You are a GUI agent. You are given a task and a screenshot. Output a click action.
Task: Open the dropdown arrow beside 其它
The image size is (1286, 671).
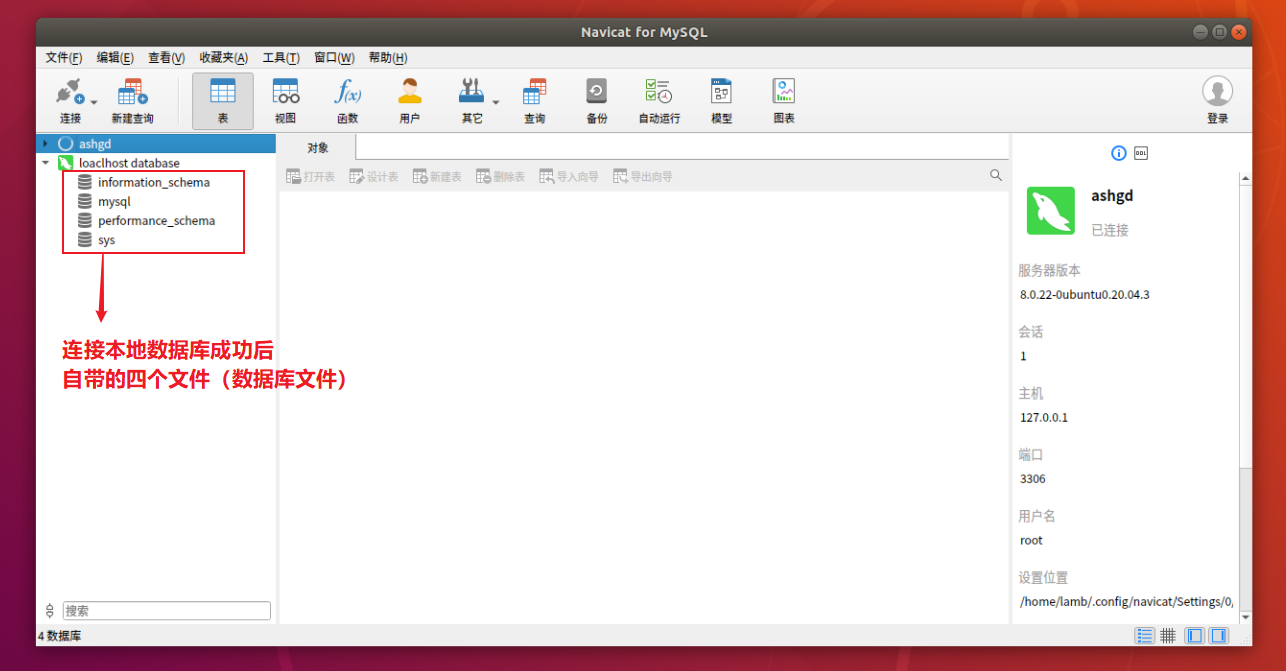tap(495, 102)
